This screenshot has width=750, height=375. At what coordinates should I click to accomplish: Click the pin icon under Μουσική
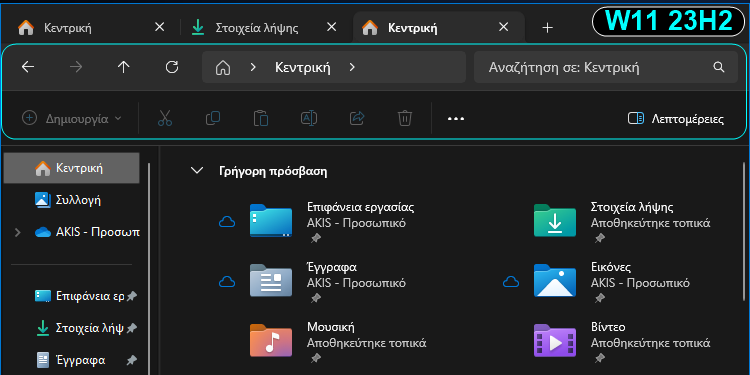pyautogui.click(x=316, y=358)
